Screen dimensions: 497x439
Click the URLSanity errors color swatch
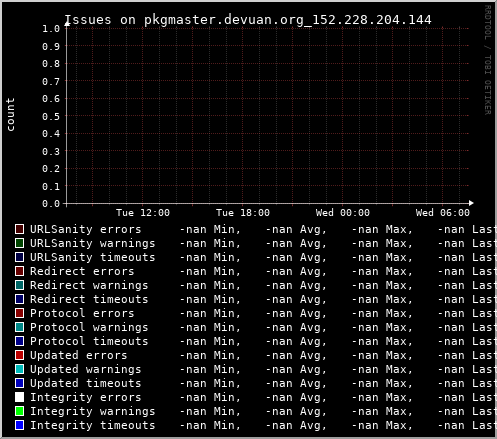(x=19, y=229)
